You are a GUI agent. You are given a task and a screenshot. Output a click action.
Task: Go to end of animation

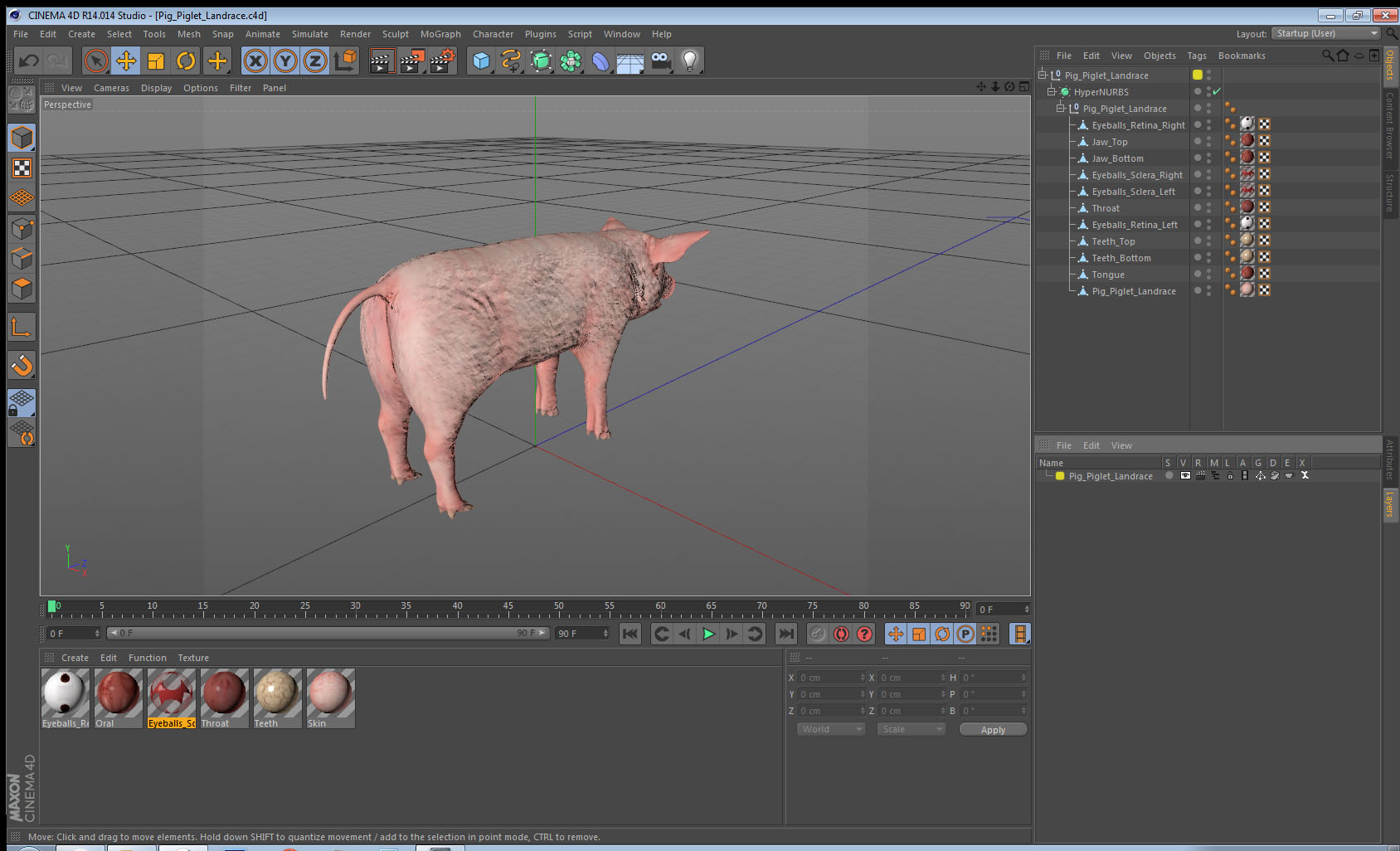point(785,635)
